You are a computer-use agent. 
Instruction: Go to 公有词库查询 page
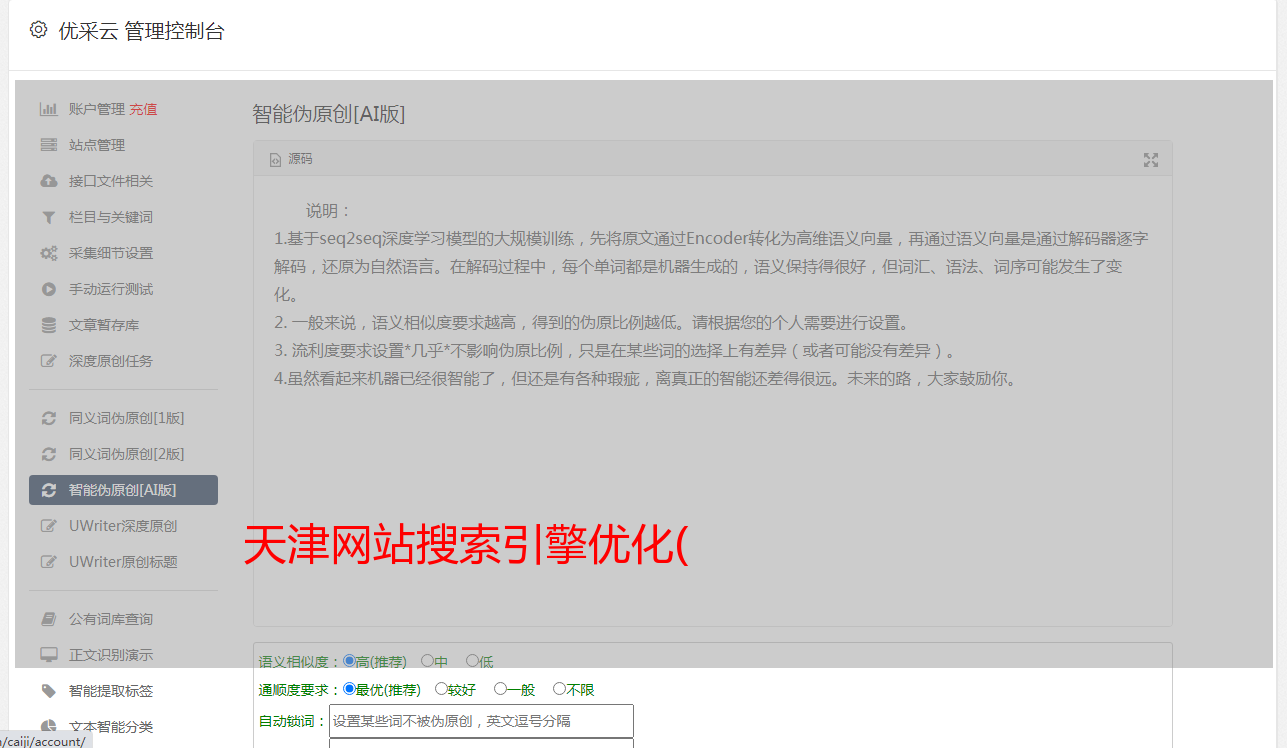point(111,619)
